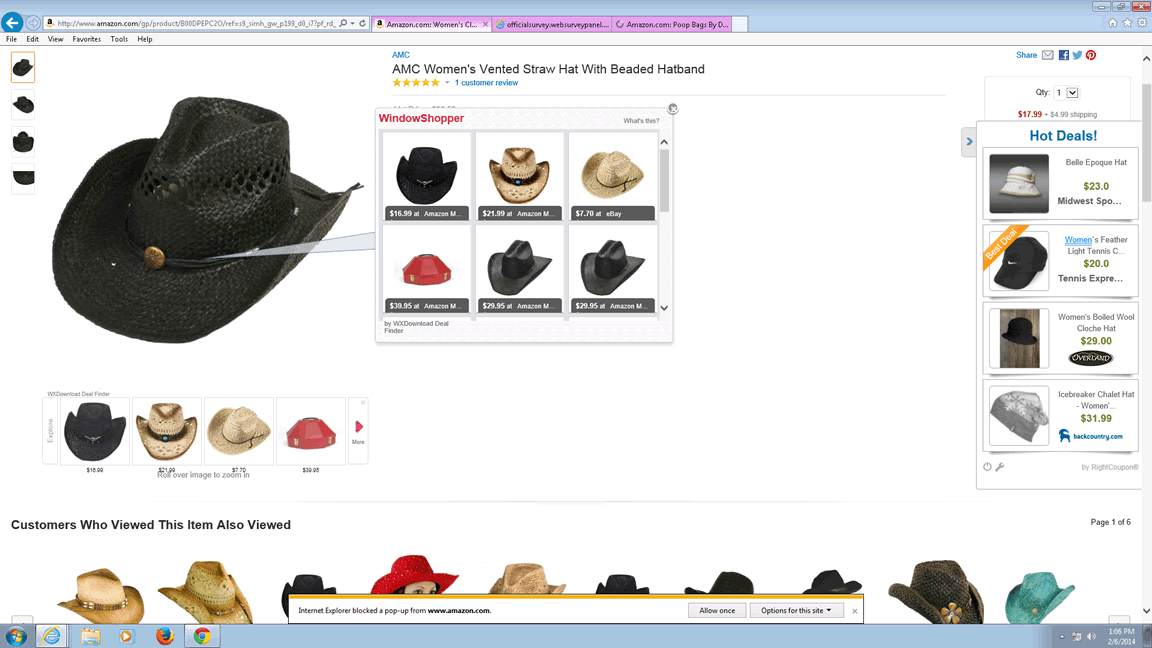This screenshot has height=648, width=1152.
Task: Share the hat on Facebook
Action: click(x=1063, y=55)
